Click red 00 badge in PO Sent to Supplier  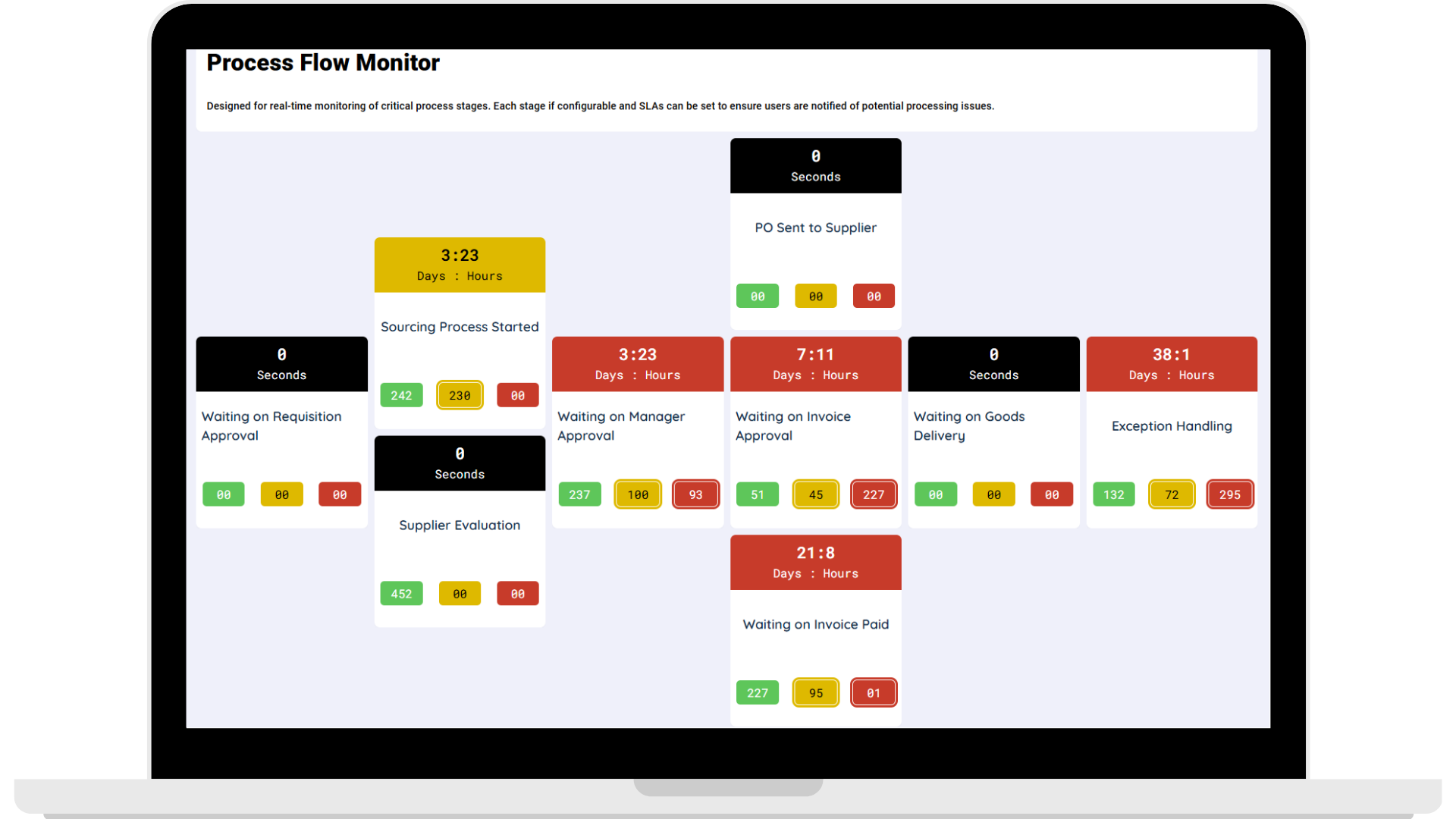(874, 296)
